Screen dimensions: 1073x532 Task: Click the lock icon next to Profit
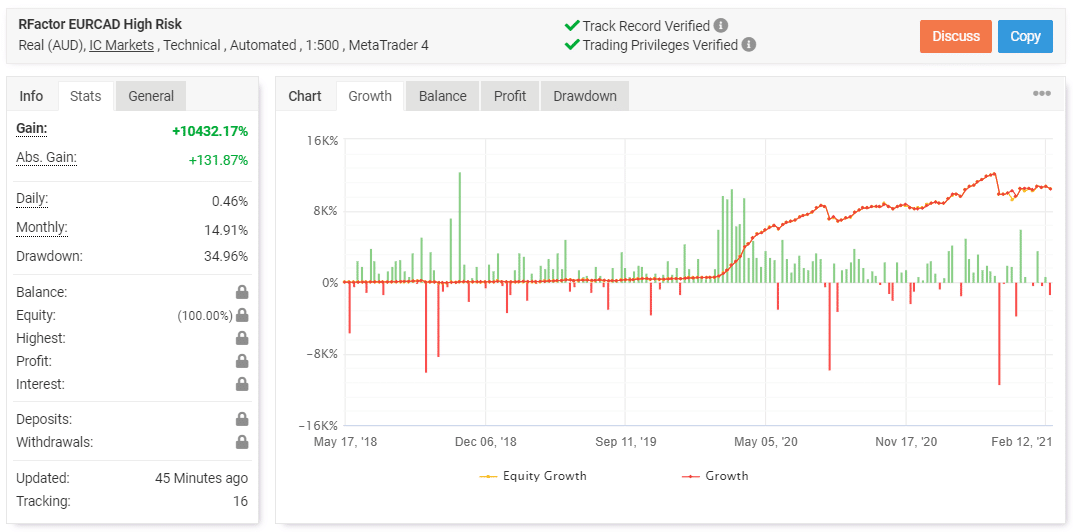tap(241, 362)
